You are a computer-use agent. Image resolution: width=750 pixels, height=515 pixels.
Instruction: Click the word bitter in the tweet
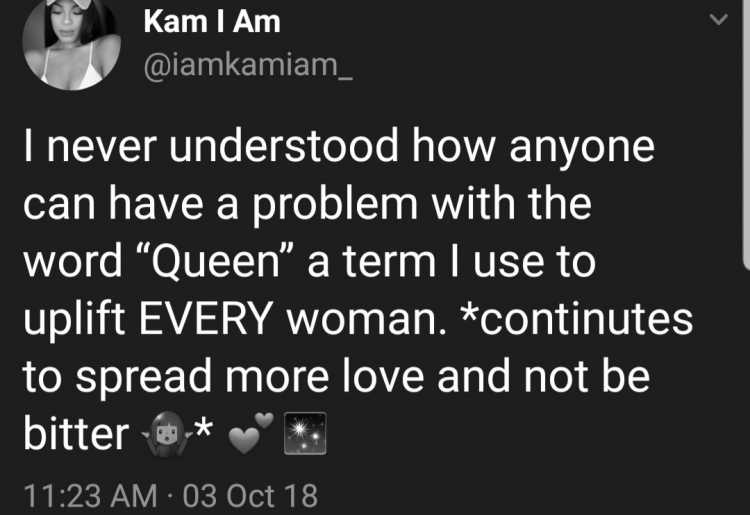[76, 434]
